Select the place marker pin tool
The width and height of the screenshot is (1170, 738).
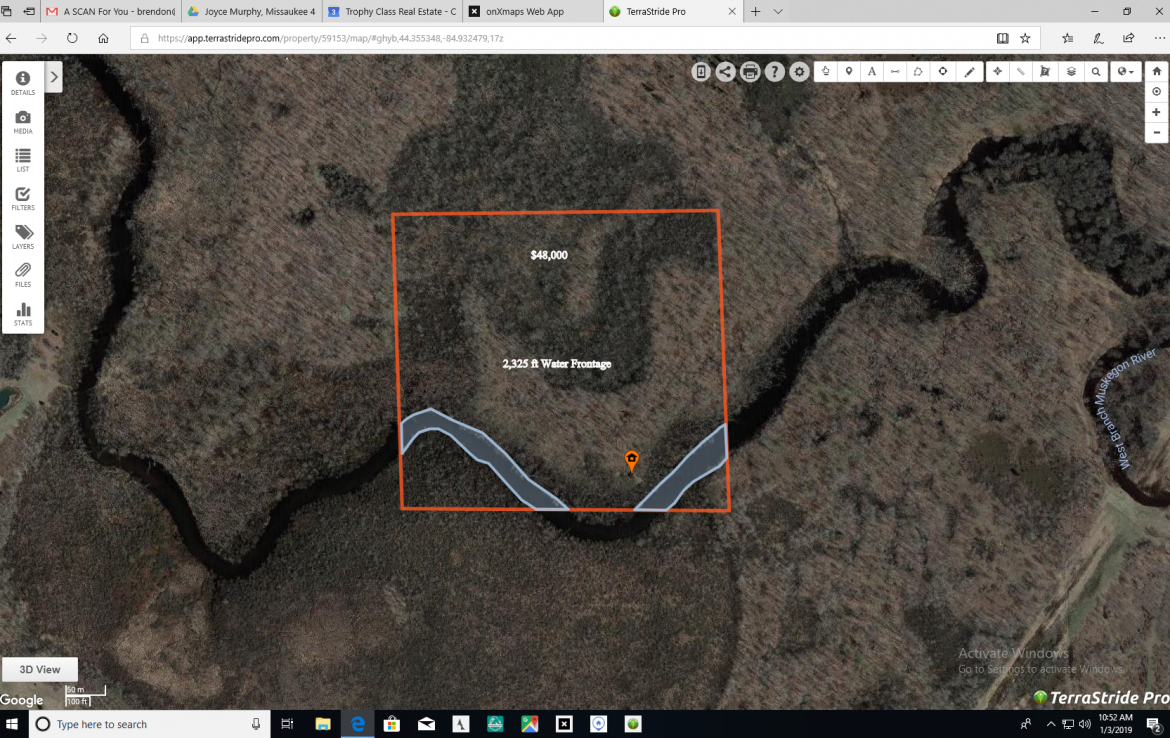[x=849, y=72]
